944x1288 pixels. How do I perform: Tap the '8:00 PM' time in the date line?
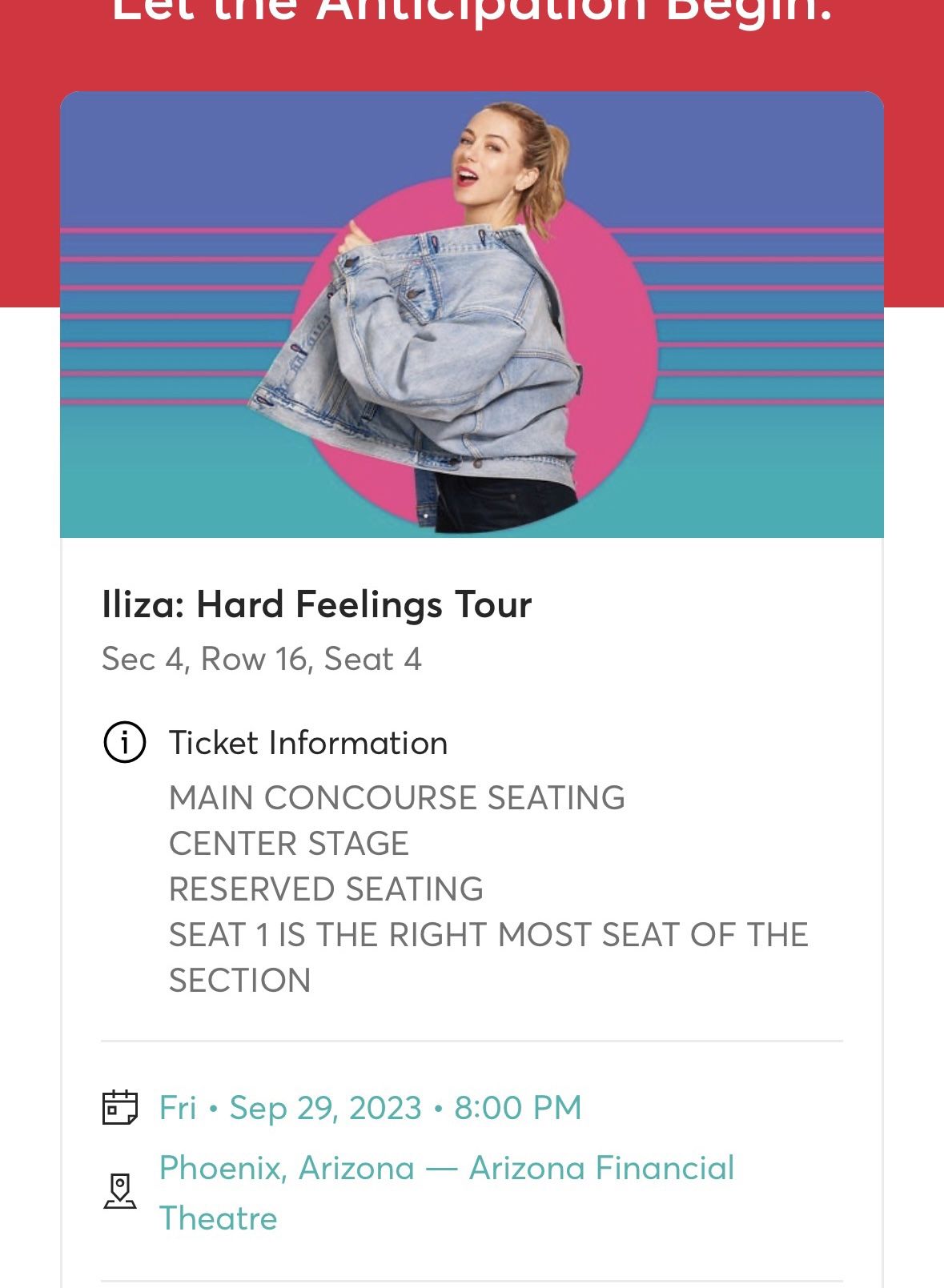point(517,1108)
